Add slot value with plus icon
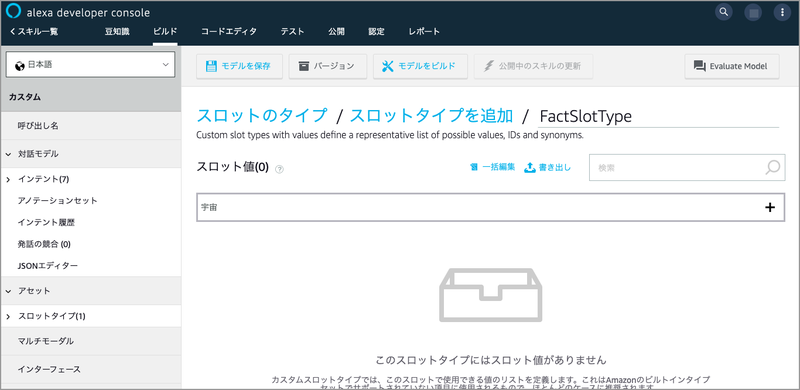 770,207
